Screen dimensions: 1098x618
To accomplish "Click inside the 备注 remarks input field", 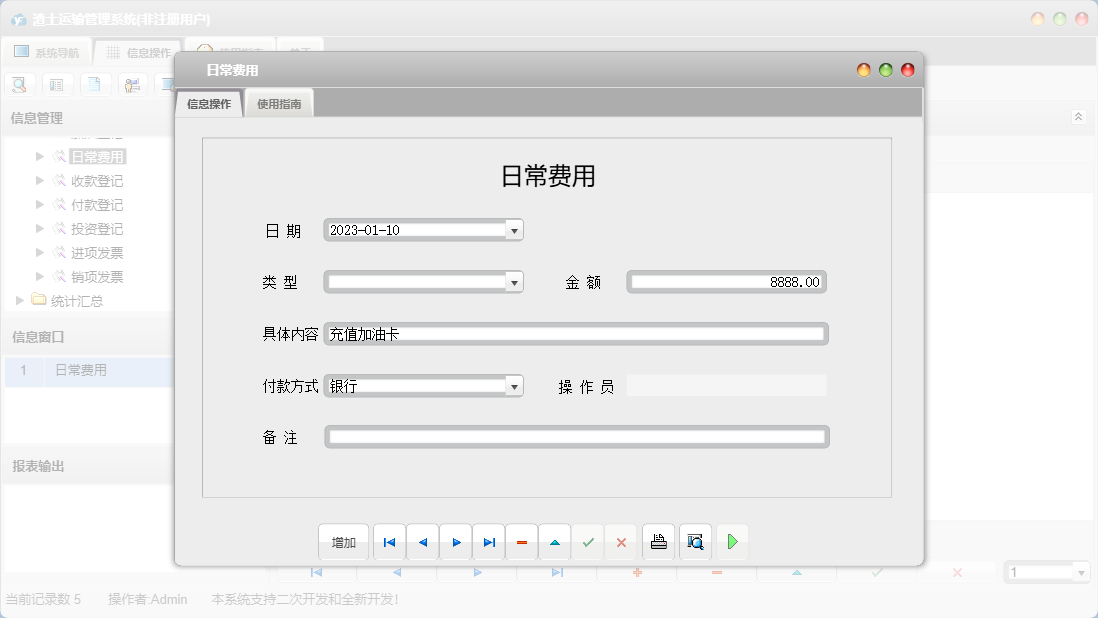I will [576, 436].
